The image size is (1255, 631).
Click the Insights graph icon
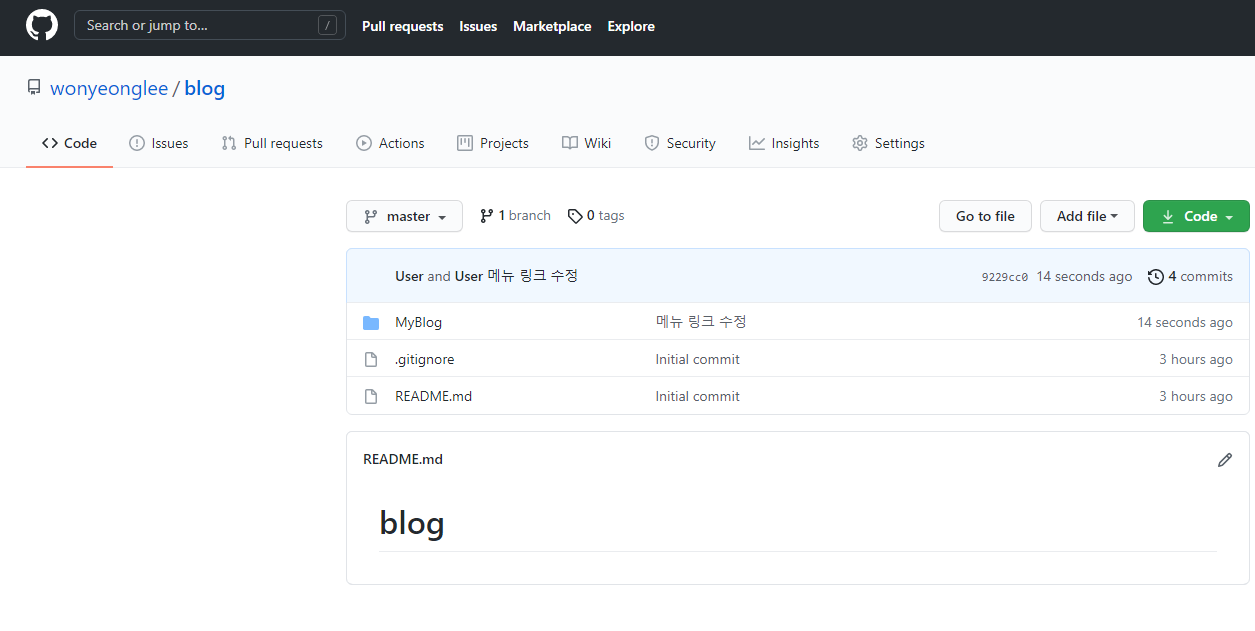(x=757, y=143)
